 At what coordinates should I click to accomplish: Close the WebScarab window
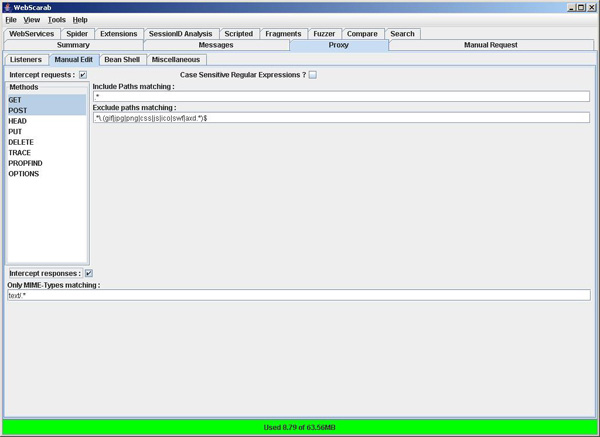pyautogui.click(x=591, y=7)
